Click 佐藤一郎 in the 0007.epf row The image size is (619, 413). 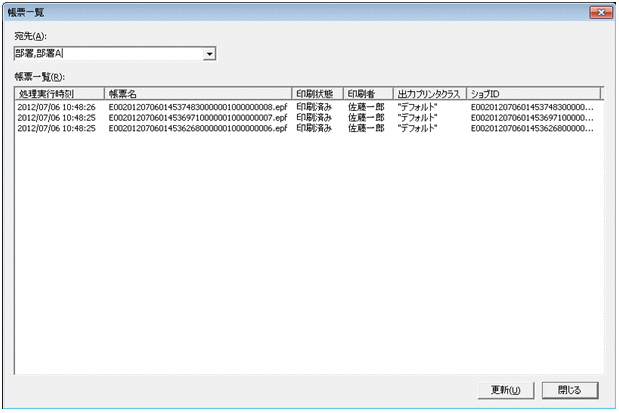click(x=366, y=118)
